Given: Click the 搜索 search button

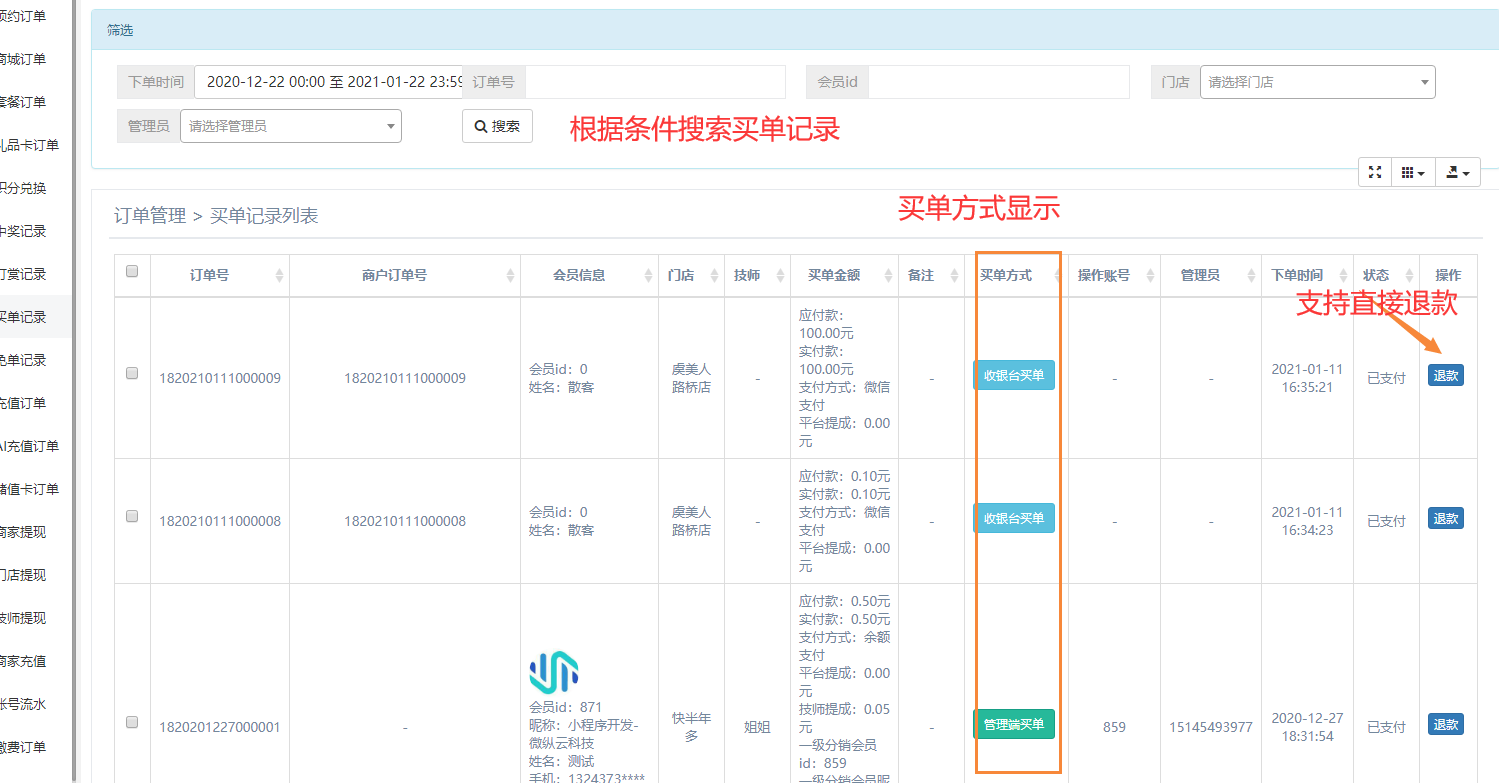Looking at the screenshot, I should [x=497, y=126].
